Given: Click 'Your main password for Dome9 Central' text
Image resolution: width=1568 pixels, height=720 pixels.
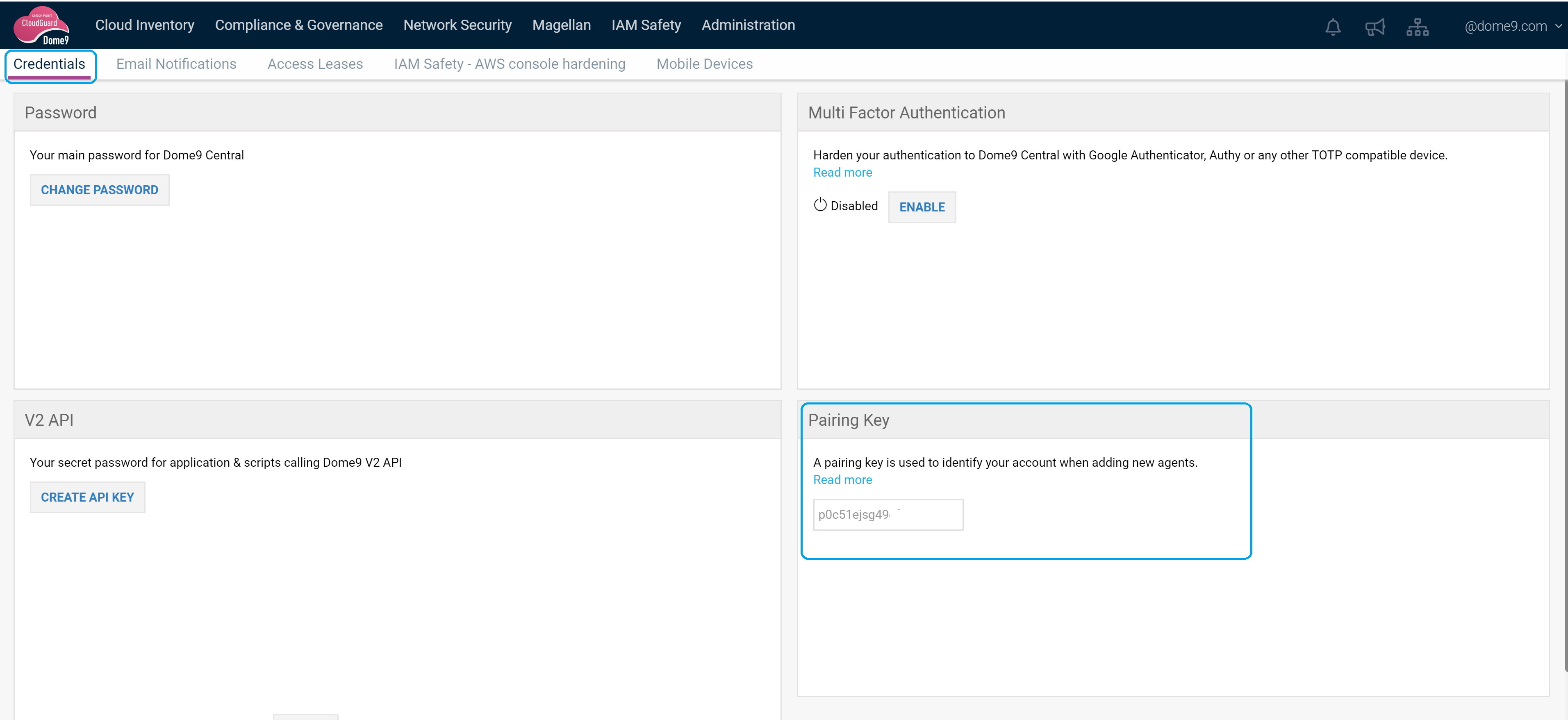Looking at the screenshot, I should point(137,155).
